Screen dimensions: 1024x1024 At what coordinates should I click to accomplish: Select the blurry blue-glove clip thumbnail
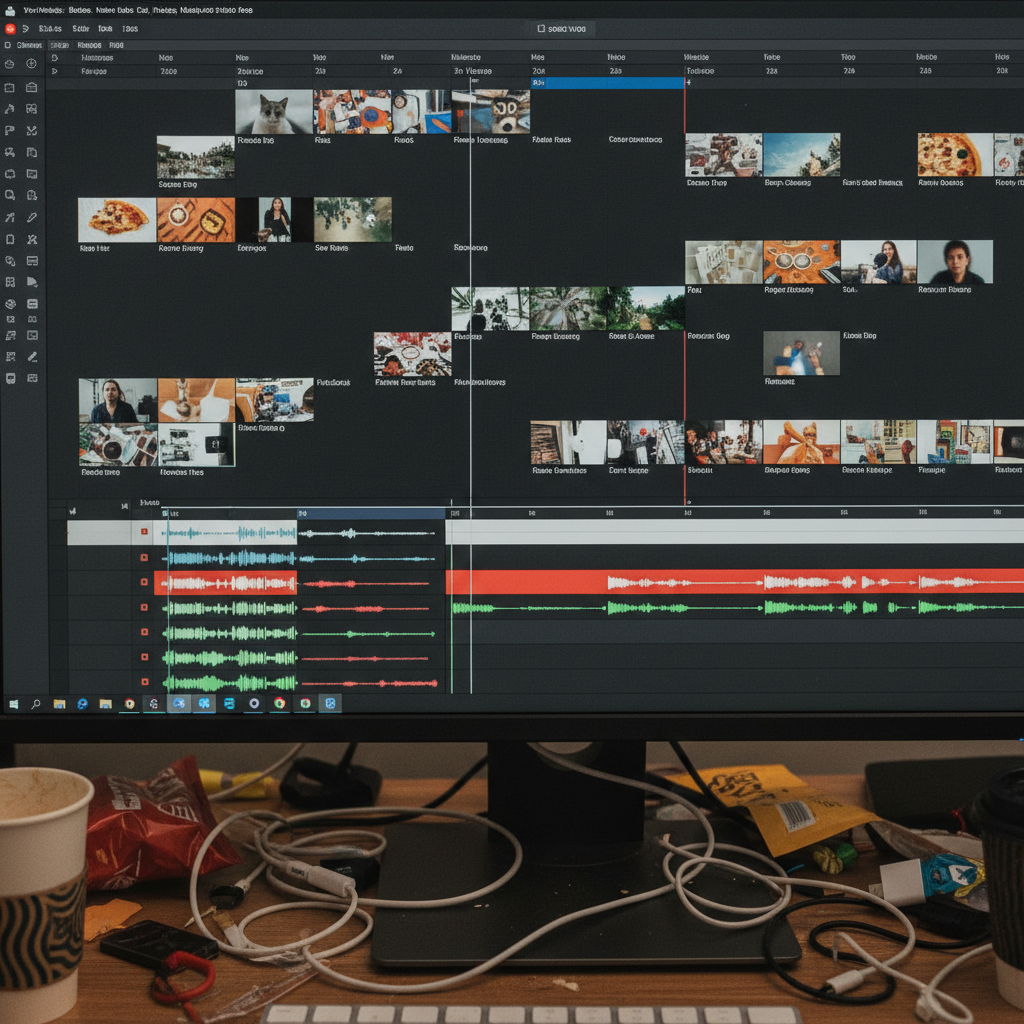coord(801,353)
